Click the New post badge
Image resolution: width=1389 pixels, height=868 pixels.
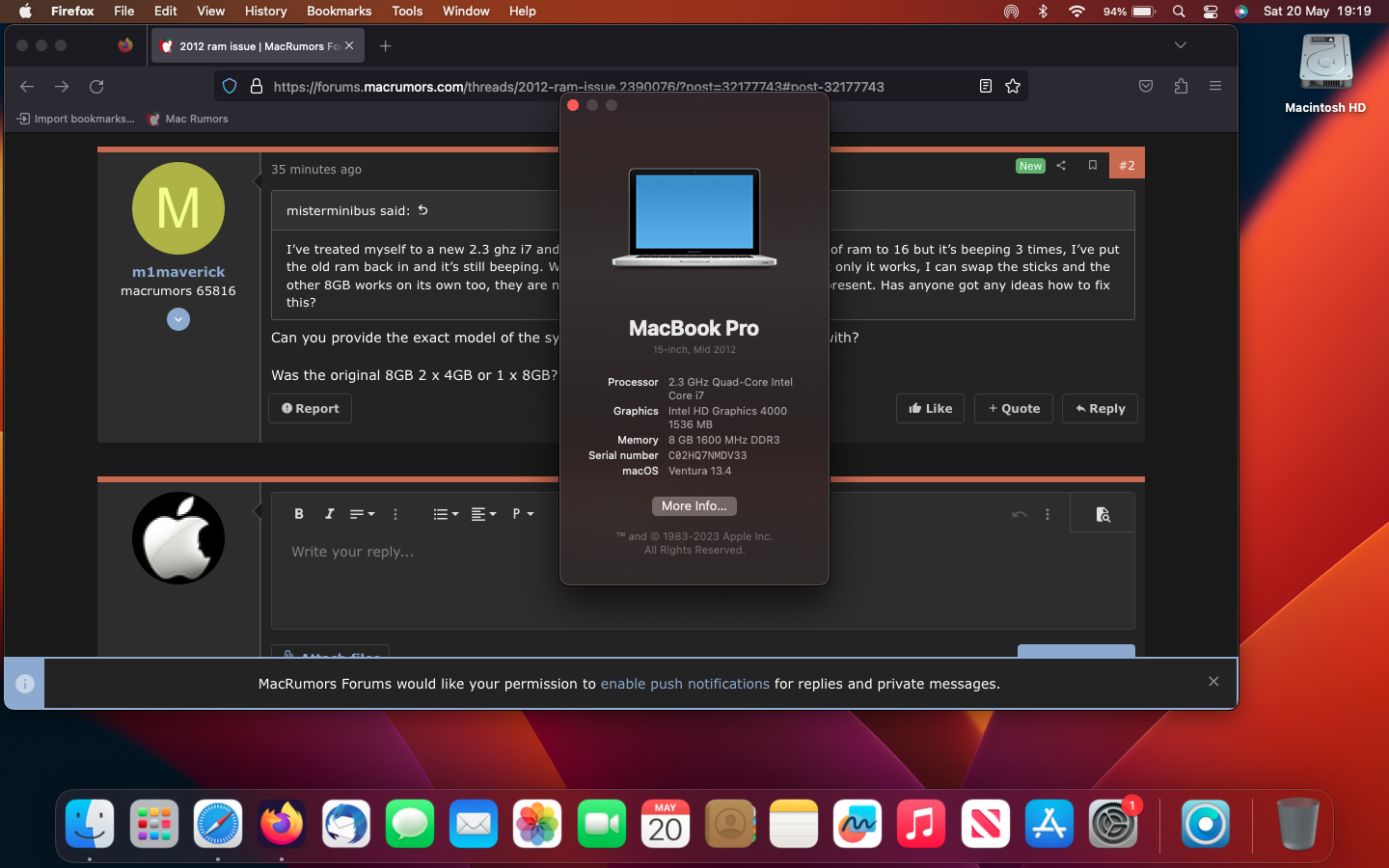[x=1030, y=166]
